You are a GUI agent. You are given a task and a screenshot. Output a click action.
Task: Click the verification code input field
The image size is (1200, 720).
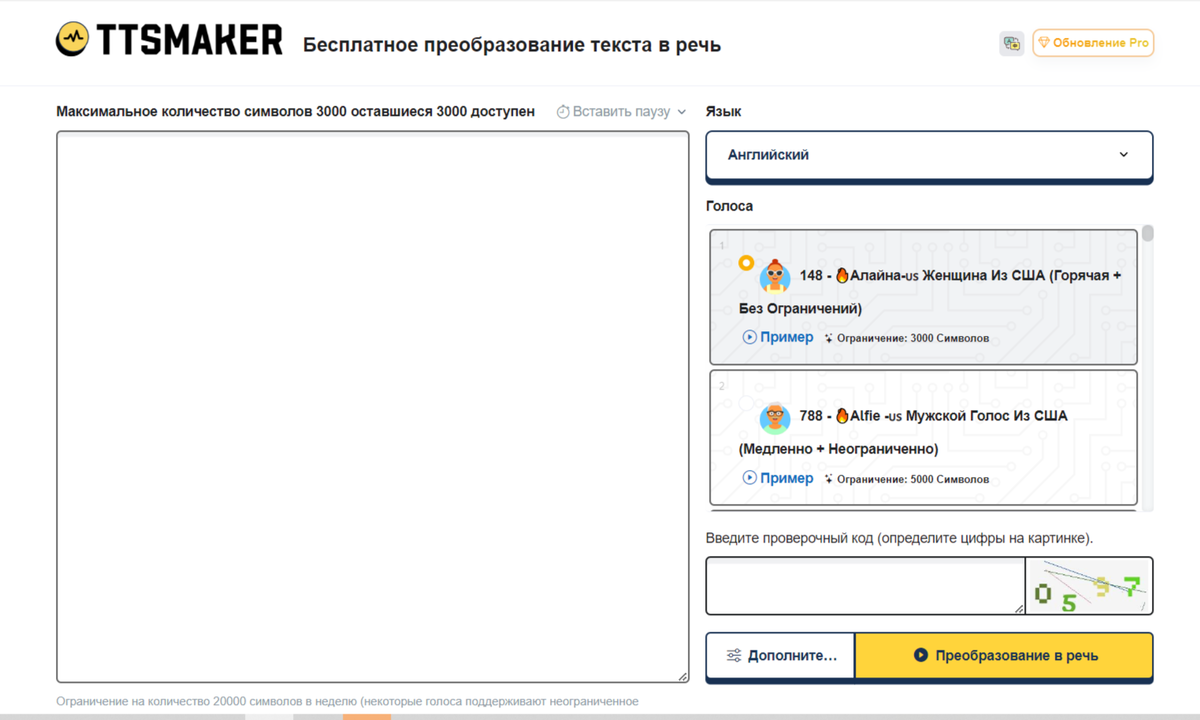coord(866,586)
